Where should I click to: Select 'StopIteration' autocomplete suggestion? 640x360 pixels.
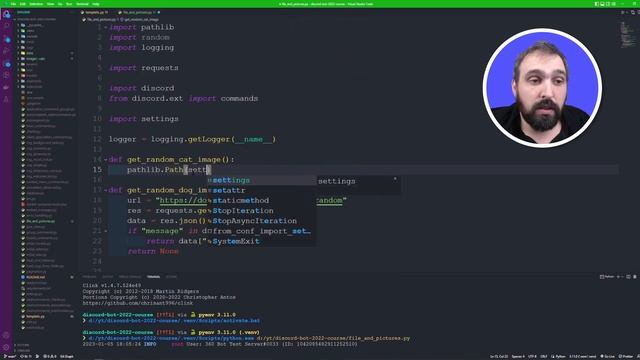(262, 211)
